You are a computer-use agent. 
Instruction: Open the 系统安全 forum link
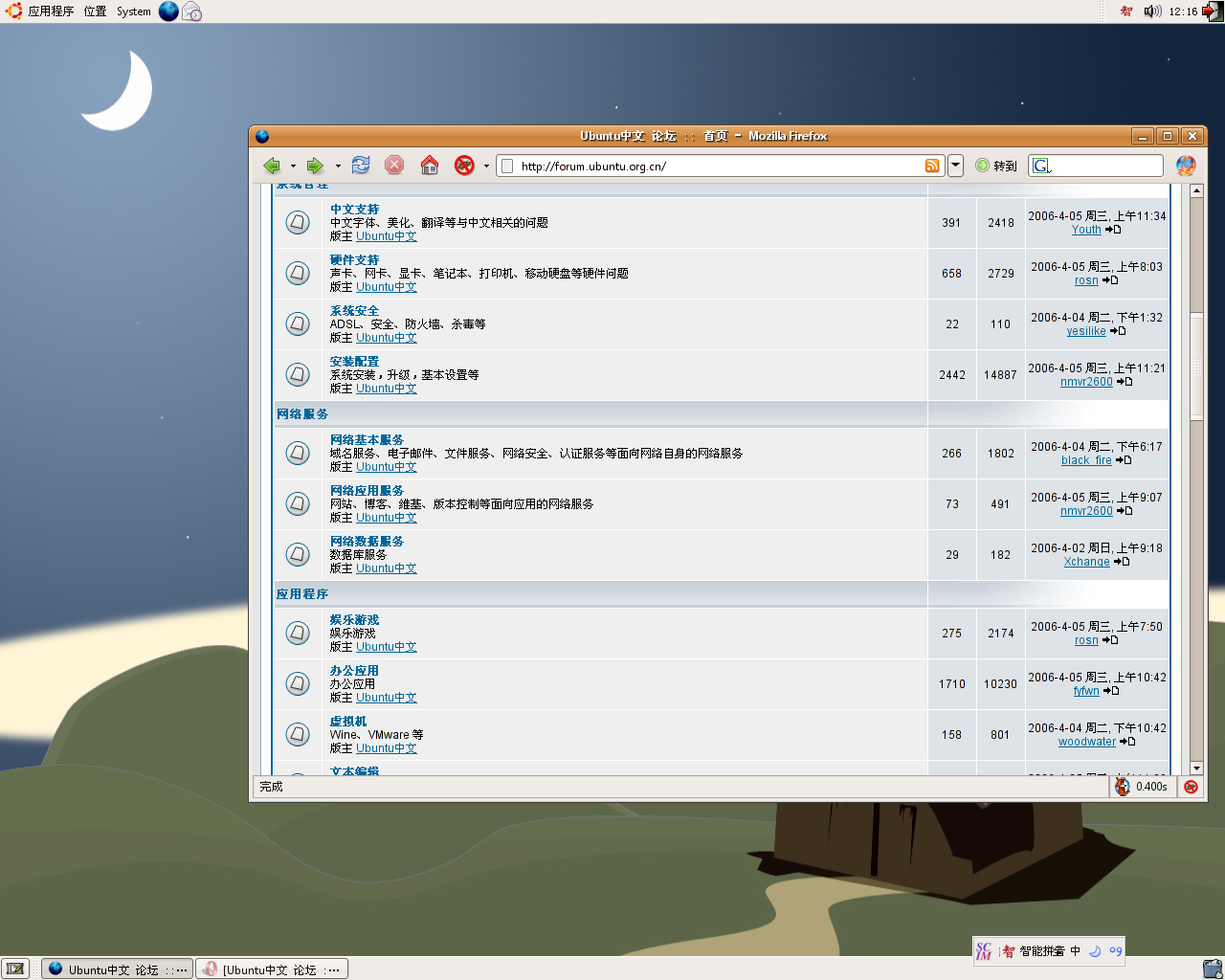[x=355, y=311]
